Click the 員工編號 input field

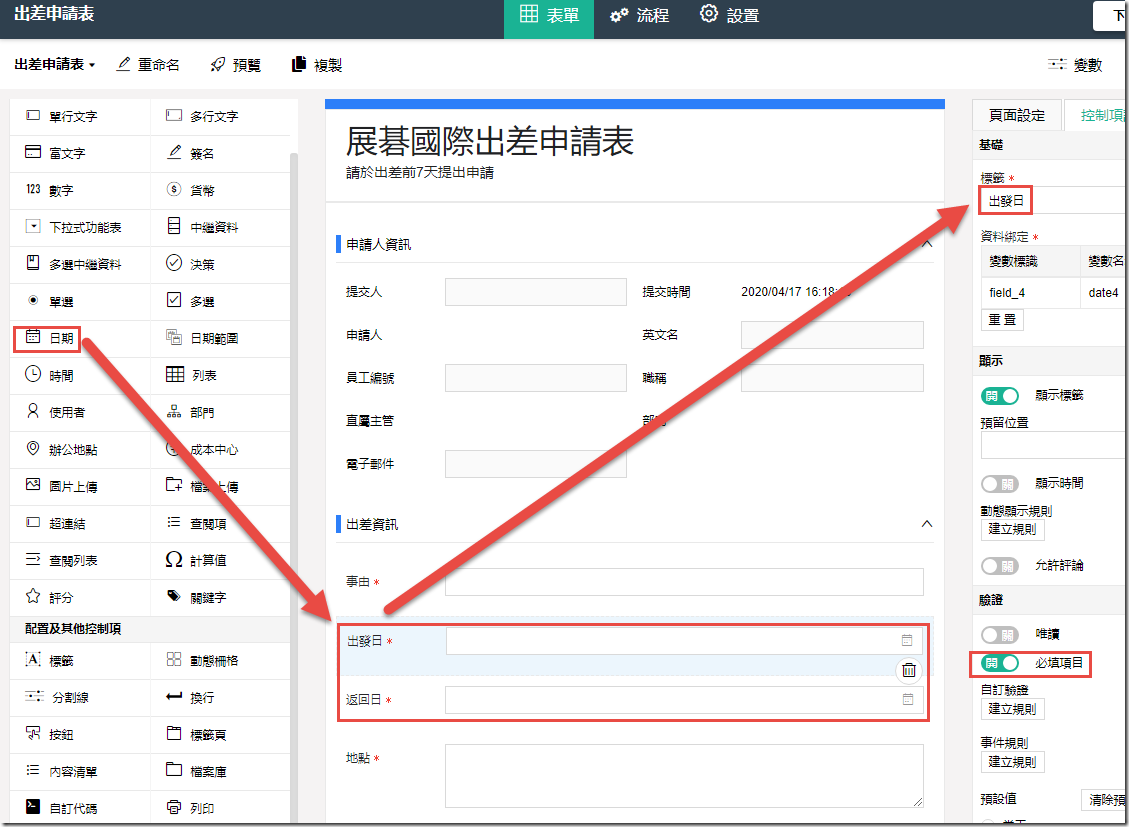(536, 378)
